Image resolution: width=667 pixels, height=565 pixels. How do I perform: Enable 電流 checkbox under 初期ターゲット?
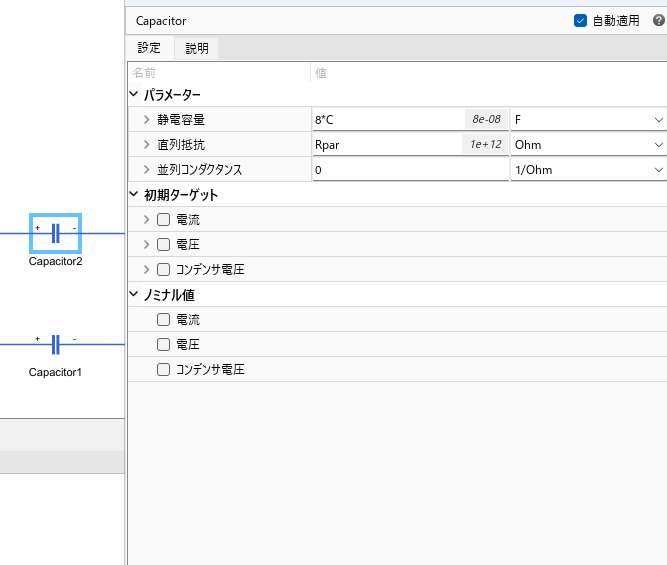click(163, 220)
